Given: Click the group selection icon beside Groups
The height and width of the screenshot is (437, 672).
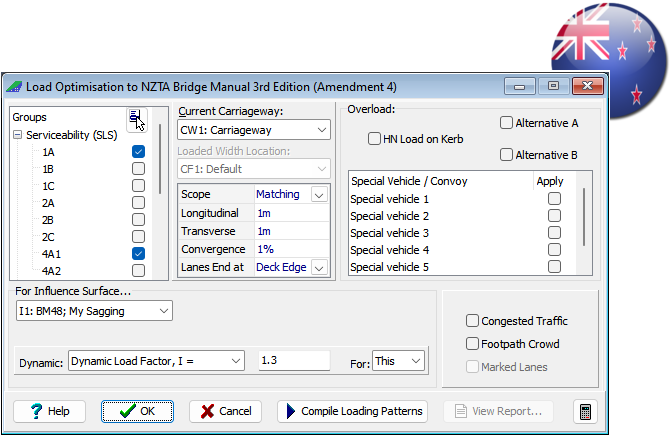Looking at the screenshot, I should 137,119.
